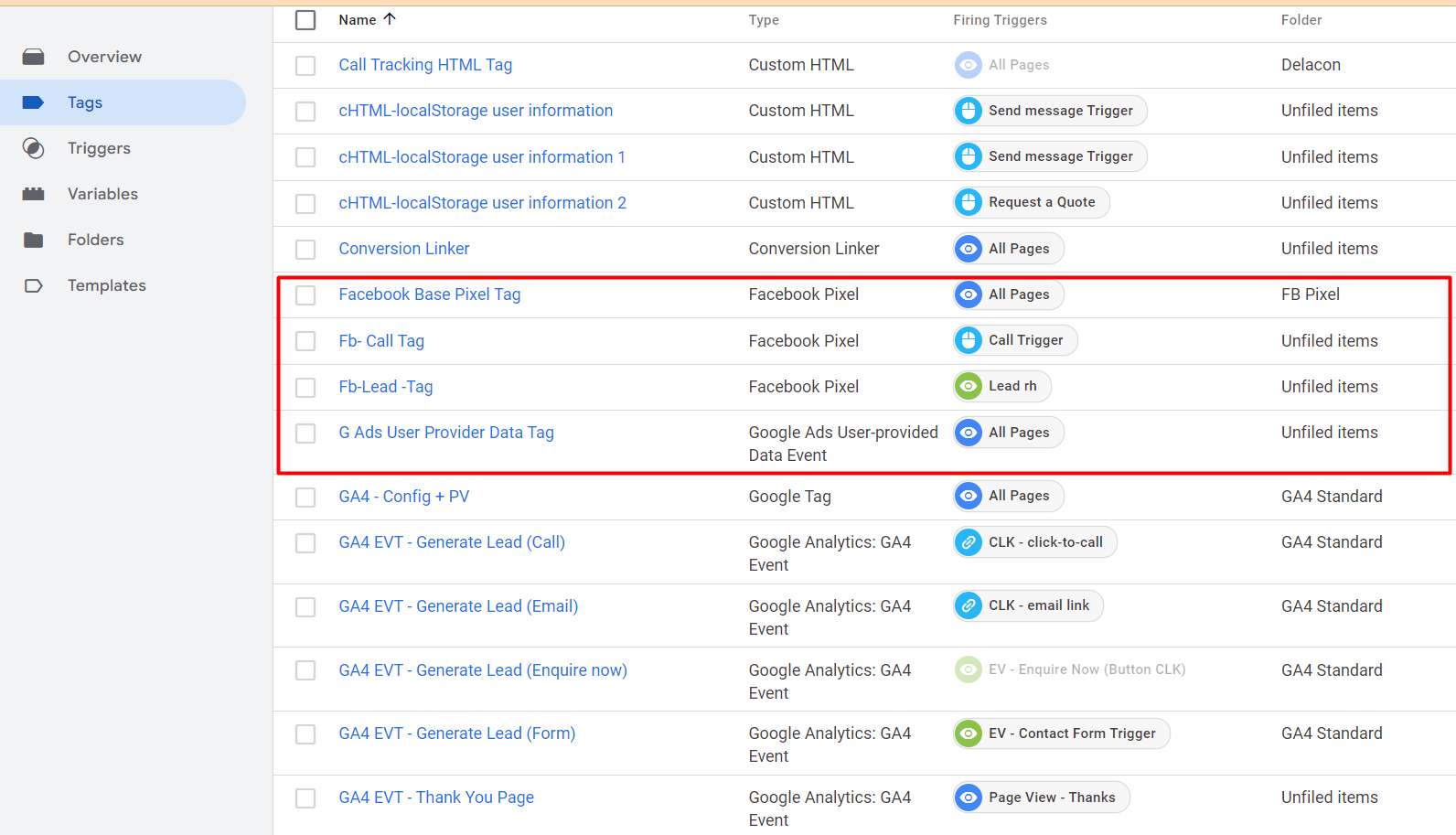Screen dimensions: 1456x835
Task: Open the Overview section icon
Action: point(34,57)
